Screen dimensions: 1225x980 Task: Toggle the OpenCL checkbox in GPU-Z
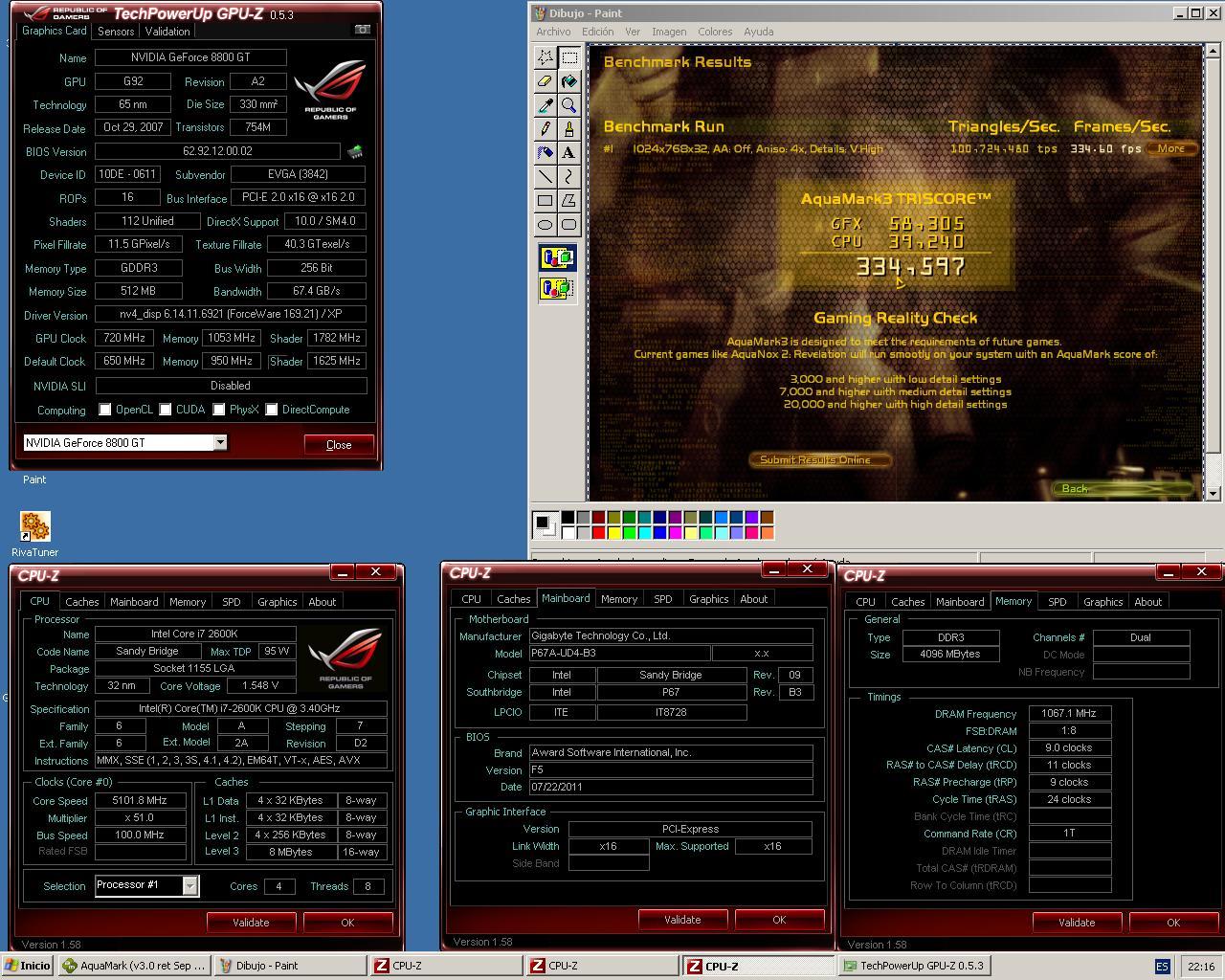pyautogui.click(x=105, y=410)
